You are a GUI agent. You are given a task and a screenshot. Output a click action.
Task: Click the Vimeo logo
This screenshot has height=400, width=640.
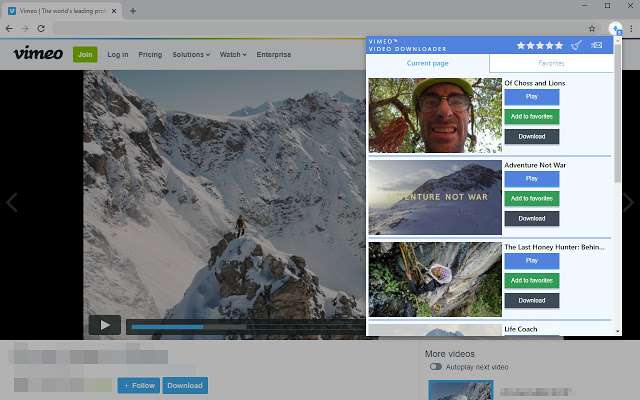coord(38,54)
